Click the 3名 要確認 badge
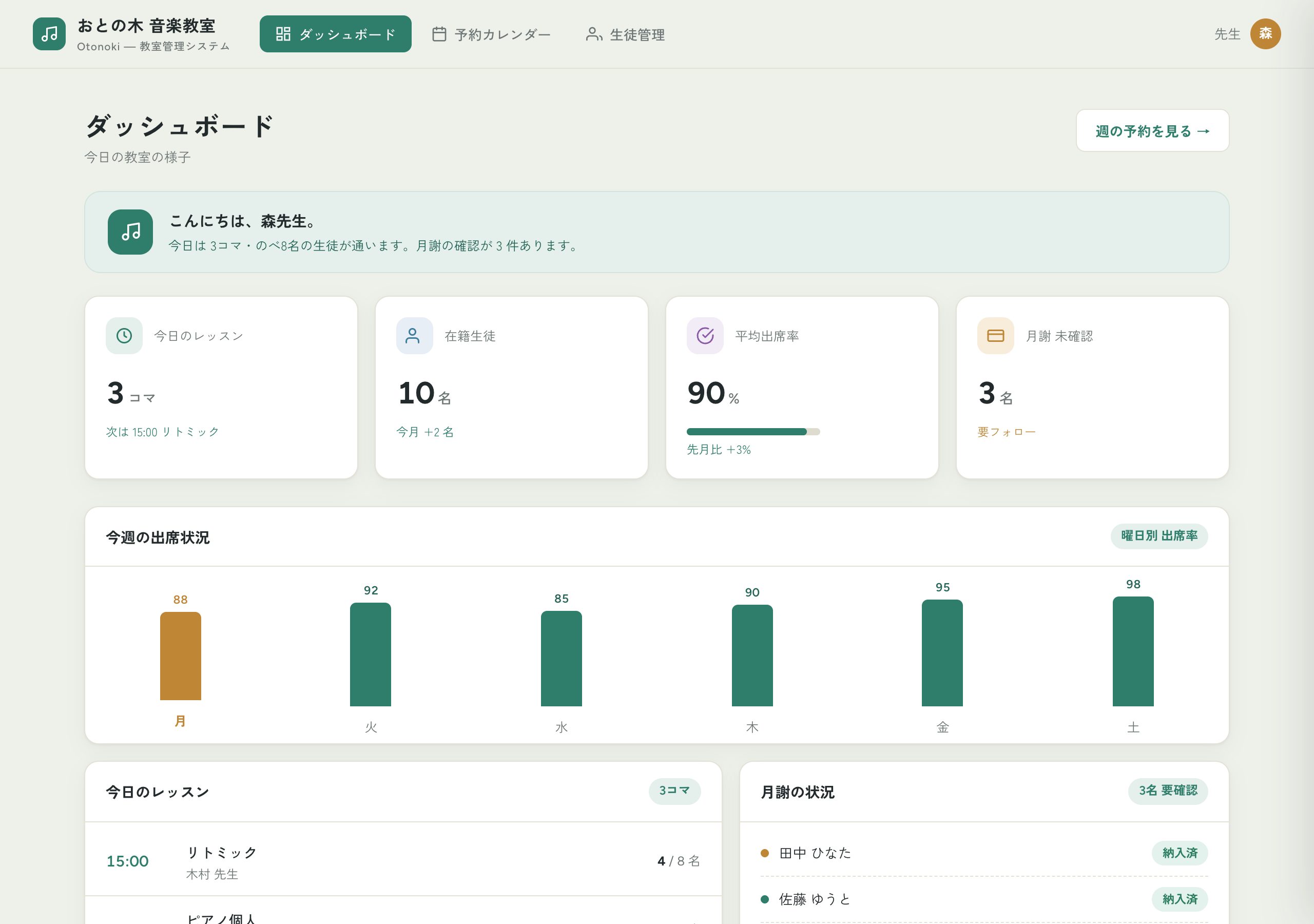Viewport: 1314px width, 924px height. click(1168, 791)
